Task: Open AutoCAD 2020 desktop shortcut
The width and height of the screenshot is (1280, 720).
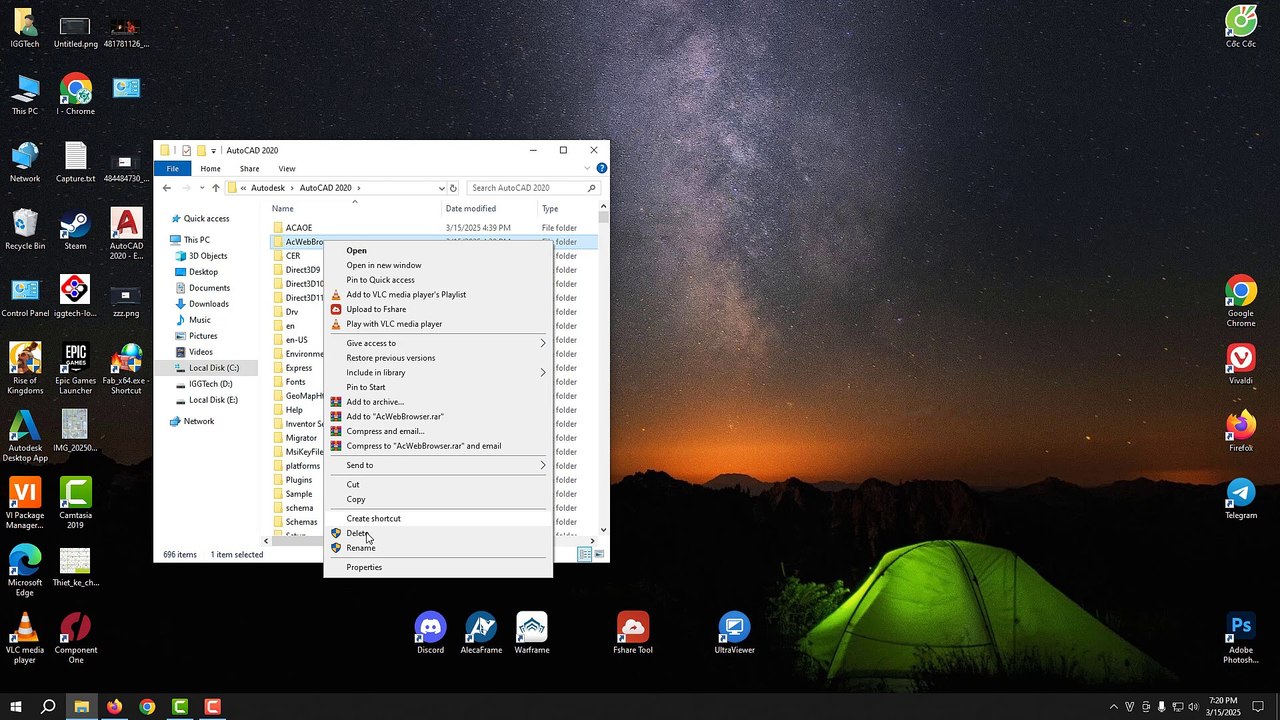Action: point(126,234)
